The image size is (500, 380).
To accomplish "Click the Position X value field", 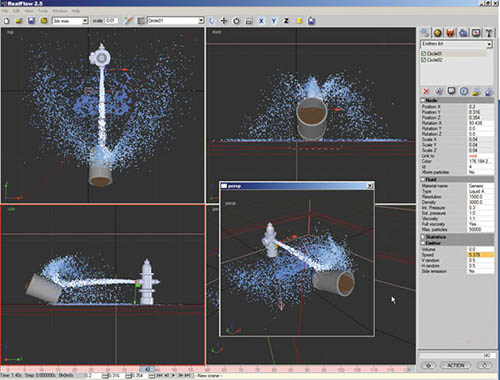I will [480, 107].
